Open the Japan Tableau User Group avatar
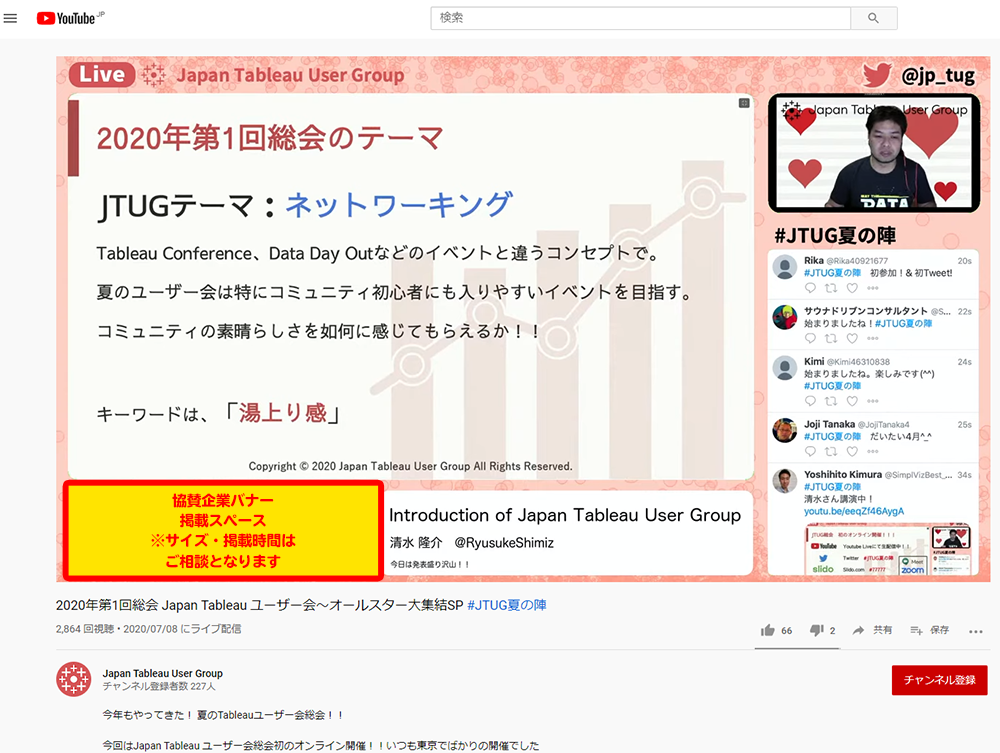Image resolution: width=1000 pixels, height=753 pixels. click(73, 679)
